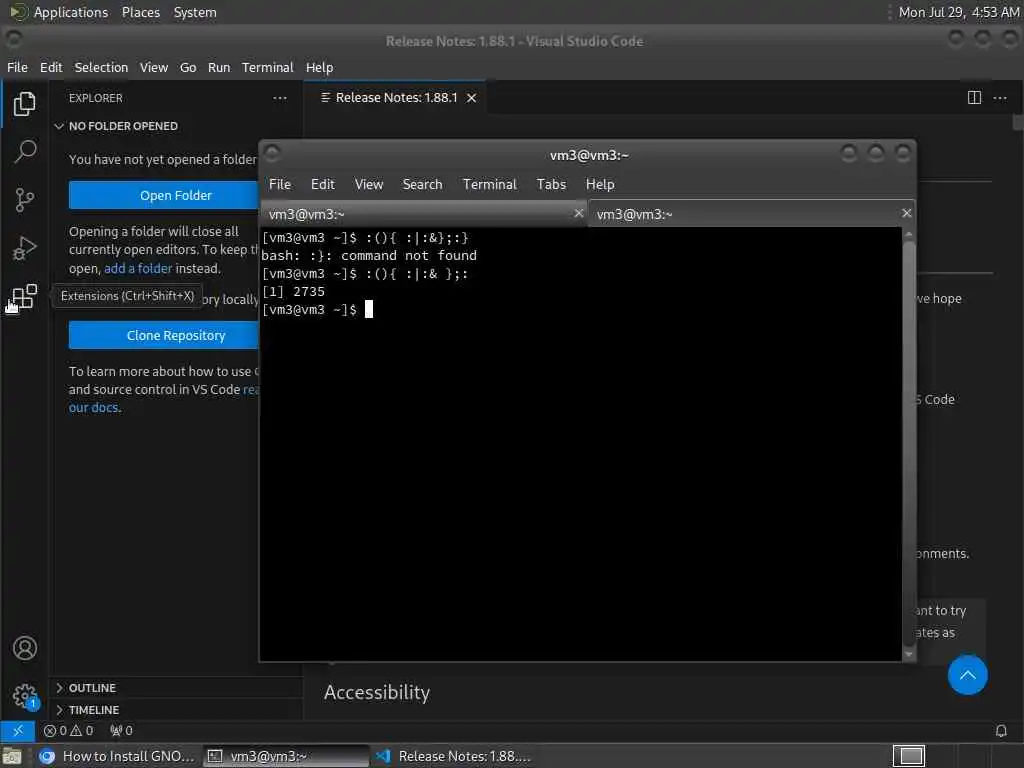Image resolution: width=1024 pixels, height=768 pixels.
Task: Open the System menu in top panel
Action: (x=195, y=12)
